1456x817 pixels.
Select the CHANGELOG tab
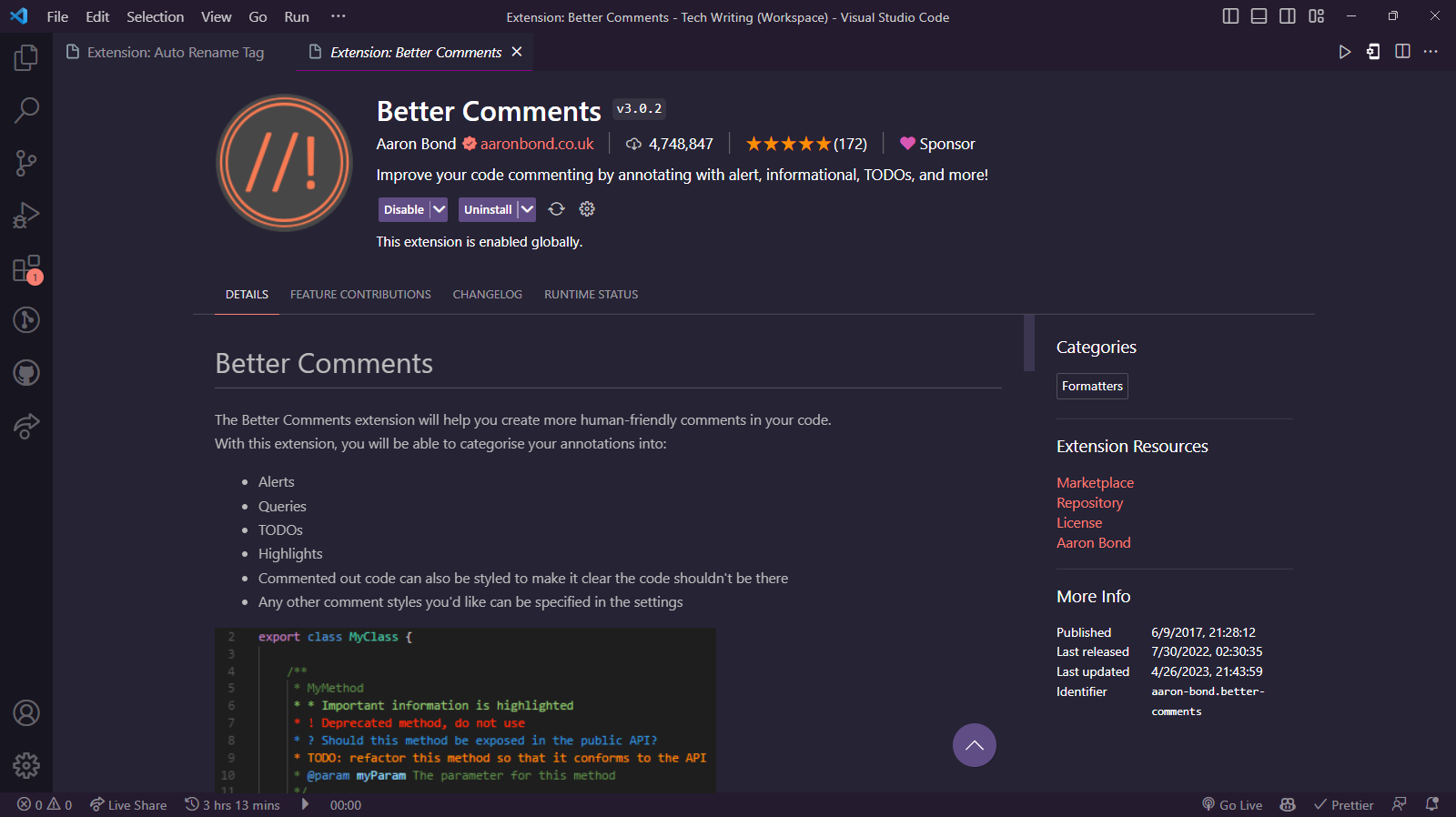pos(488,295)
